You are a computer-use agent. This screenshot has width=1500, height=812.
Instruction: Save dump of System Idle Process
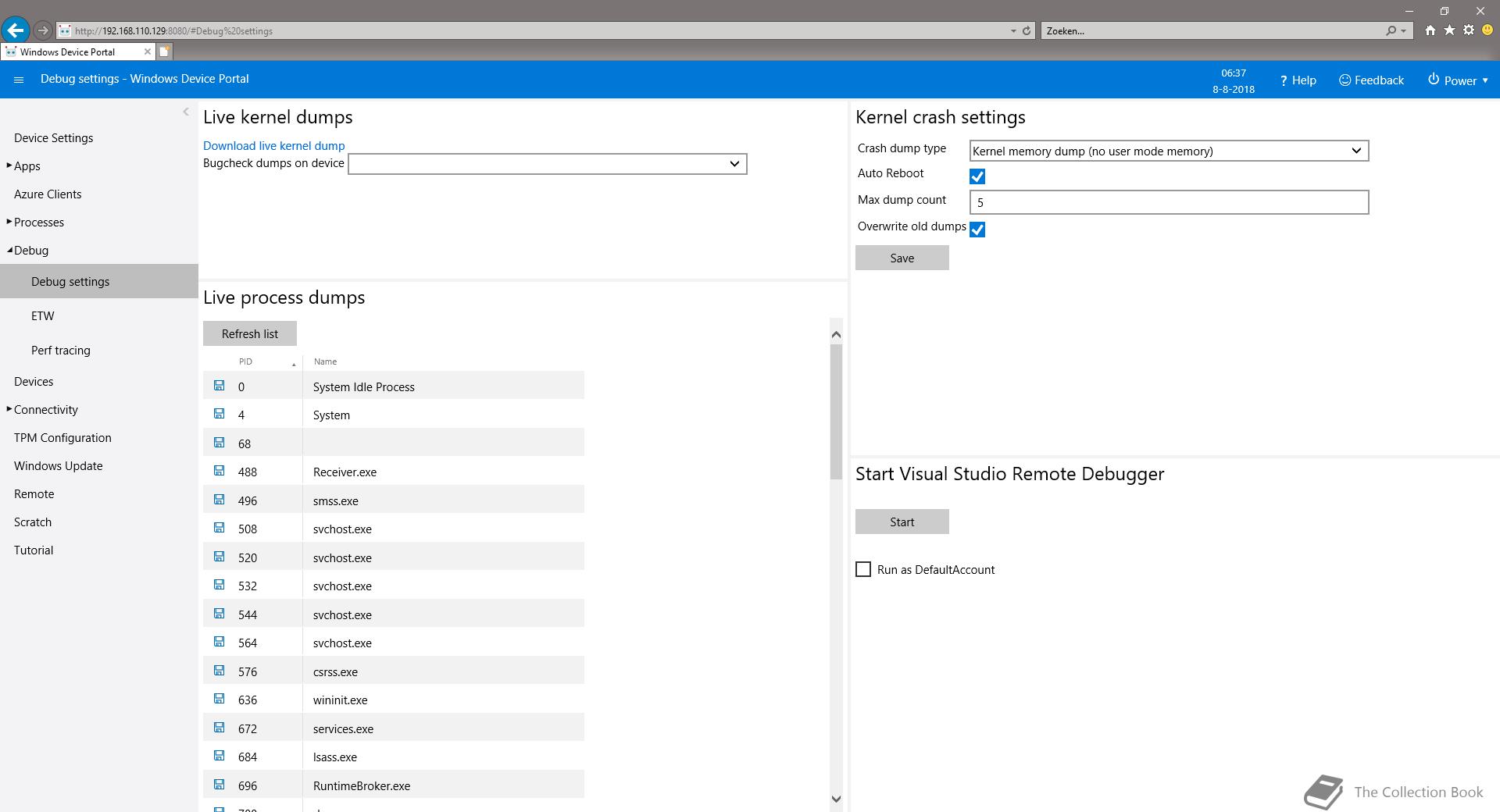point(219,385)
